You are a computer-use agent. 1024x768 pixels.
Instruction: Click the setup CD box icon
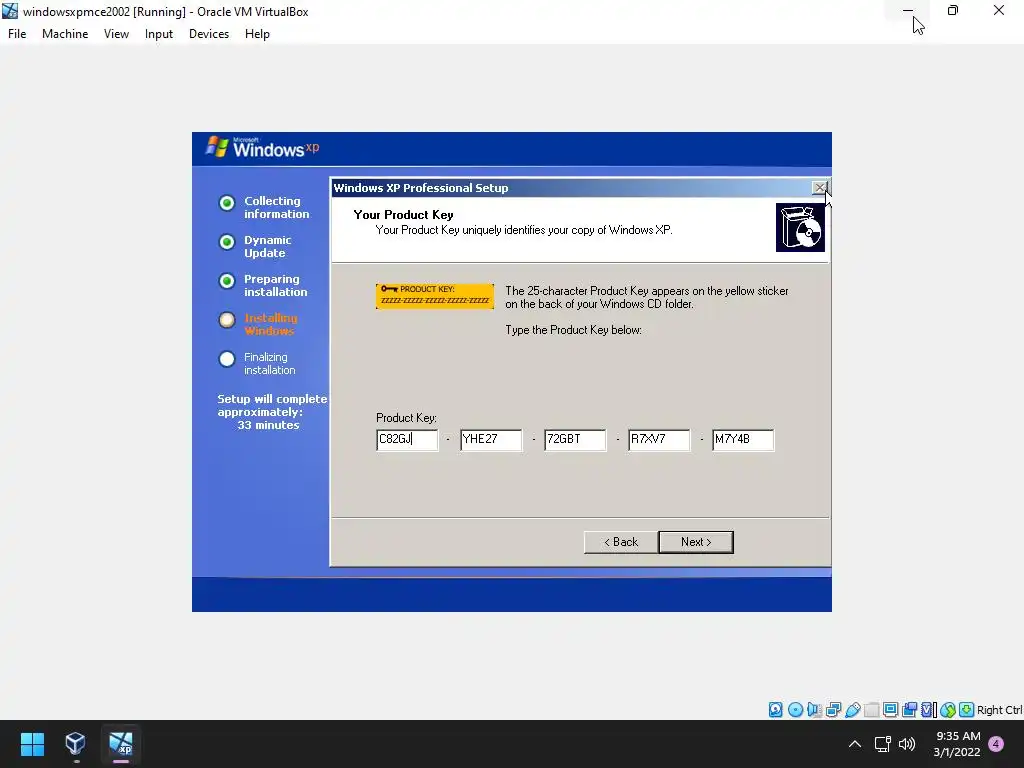pyautogui.click(x=800, y=227)
